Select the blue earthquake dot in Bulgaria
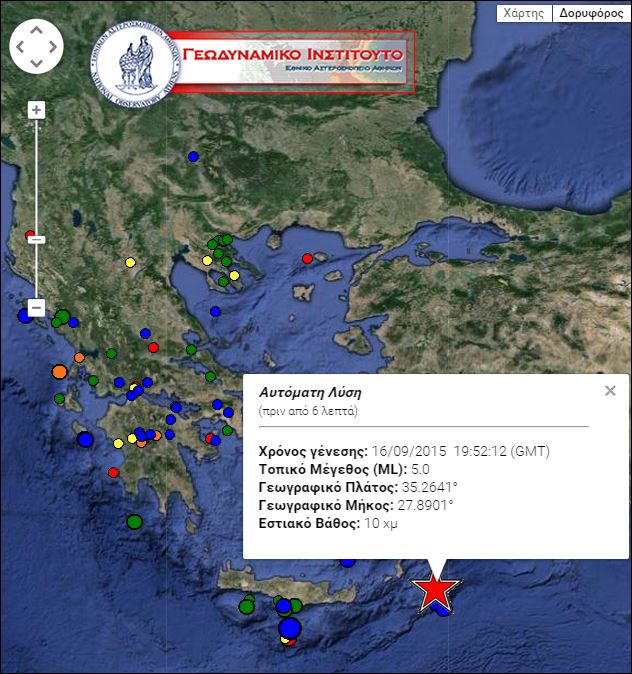This screenshot has width=632, height=674. [193, 156]
